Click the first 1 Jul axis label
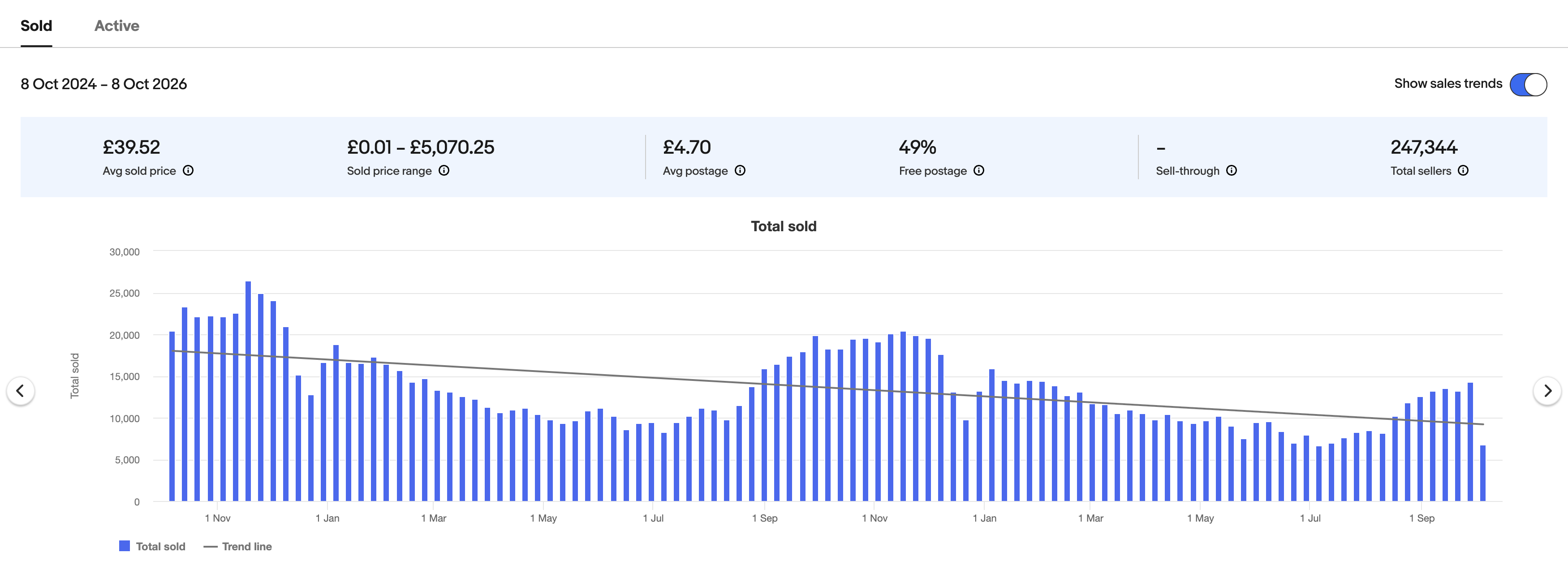 [653, 518]
